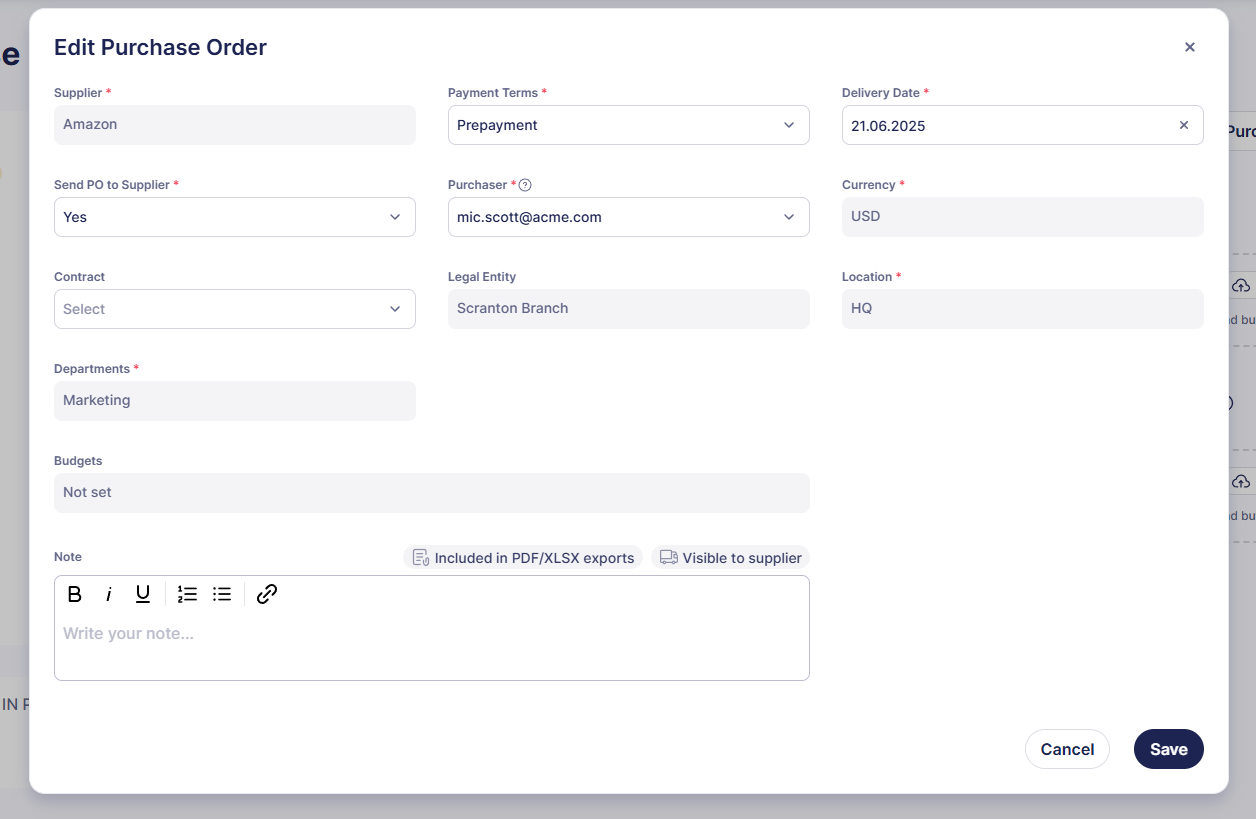
Task: Click the Purchaser help question mark icon
Action: pyautogui.click(x=525, y=185)
